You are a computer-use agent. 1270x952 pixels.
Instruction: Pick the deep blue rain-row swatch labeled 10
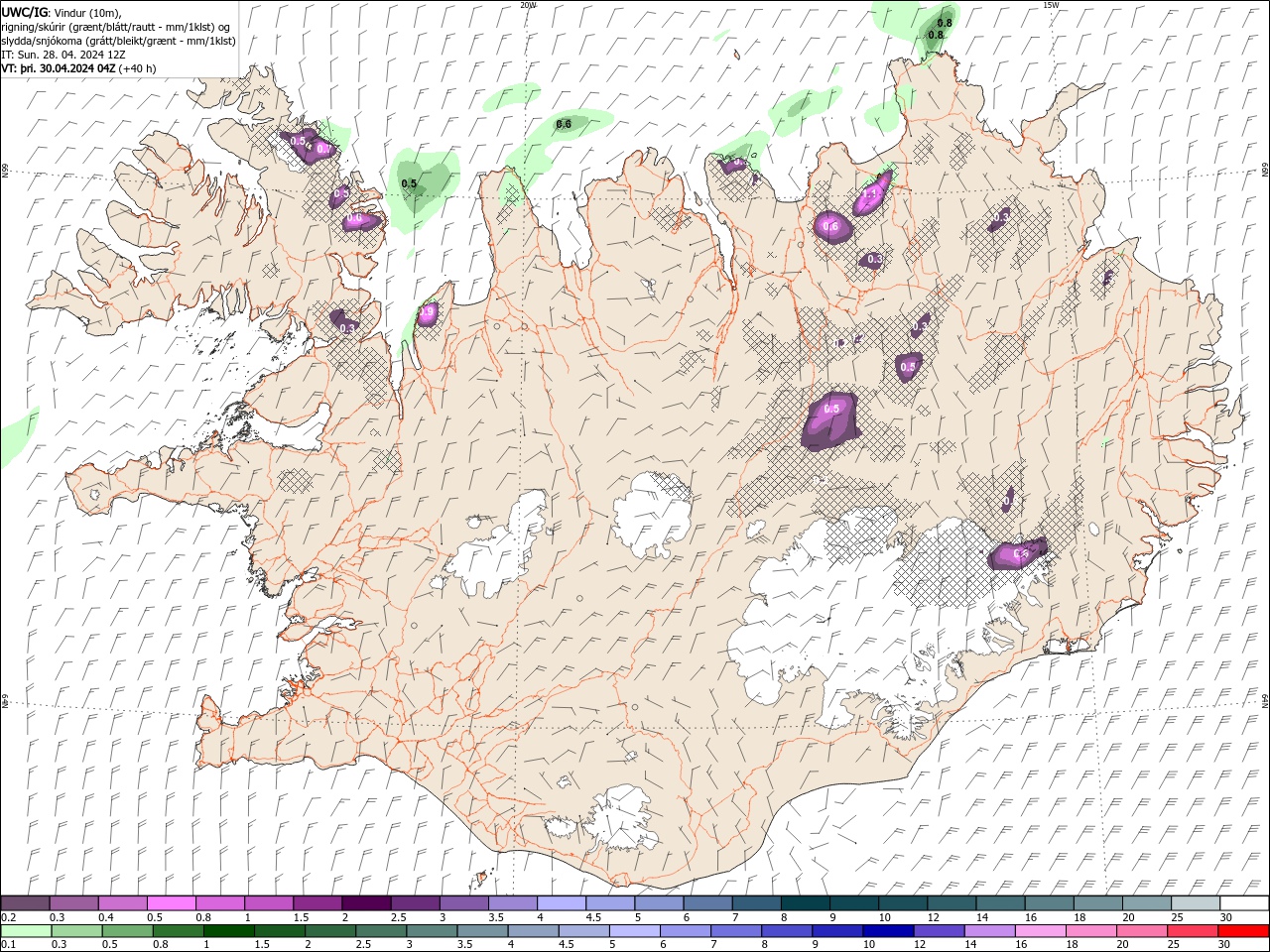[x=888, y=931]
